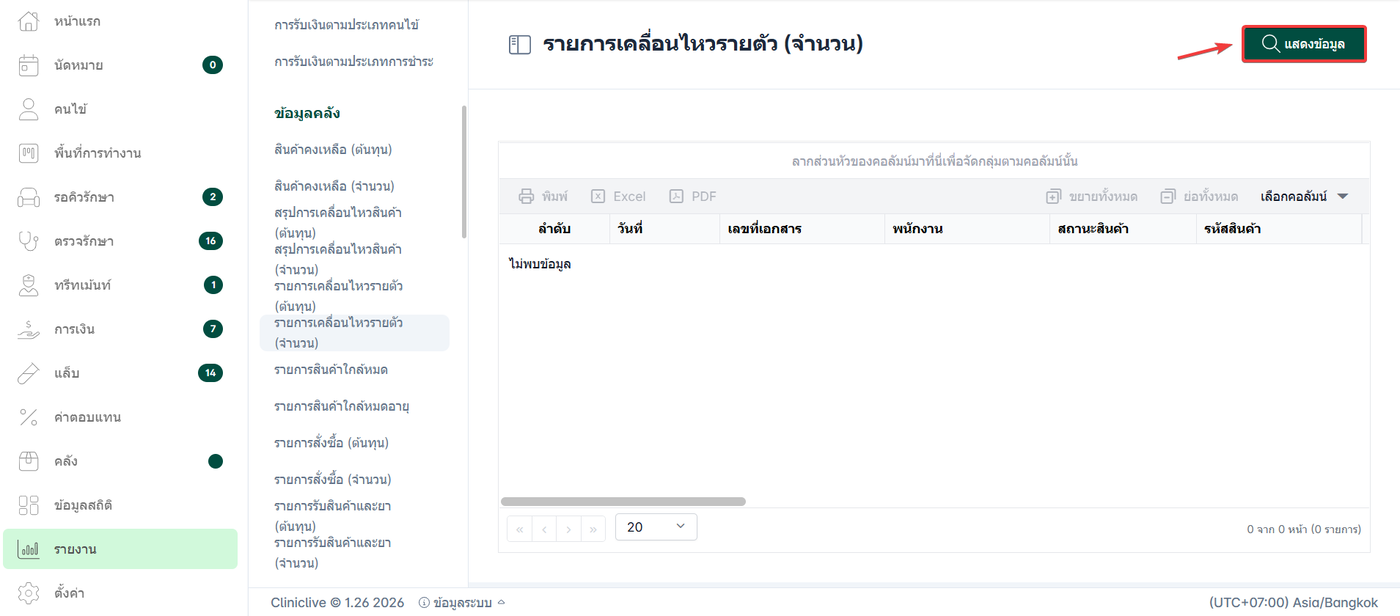Click the เลขที่เอกสาร column header

point(802,229)
